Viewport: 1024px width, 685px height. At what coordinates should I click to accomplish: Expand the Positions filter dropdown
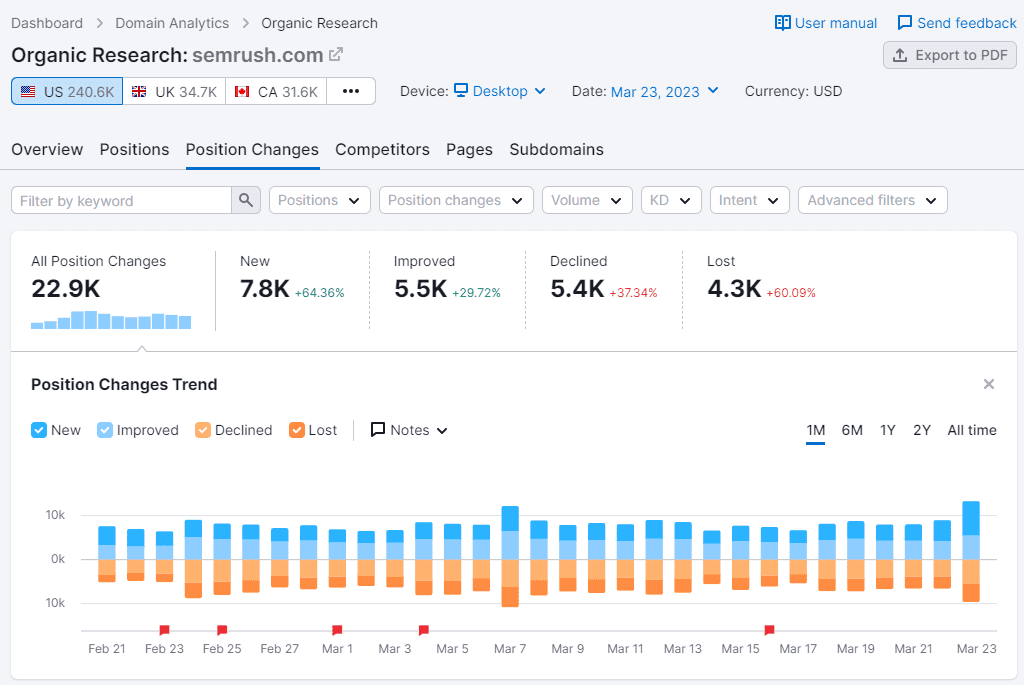(x=320, y=200)
